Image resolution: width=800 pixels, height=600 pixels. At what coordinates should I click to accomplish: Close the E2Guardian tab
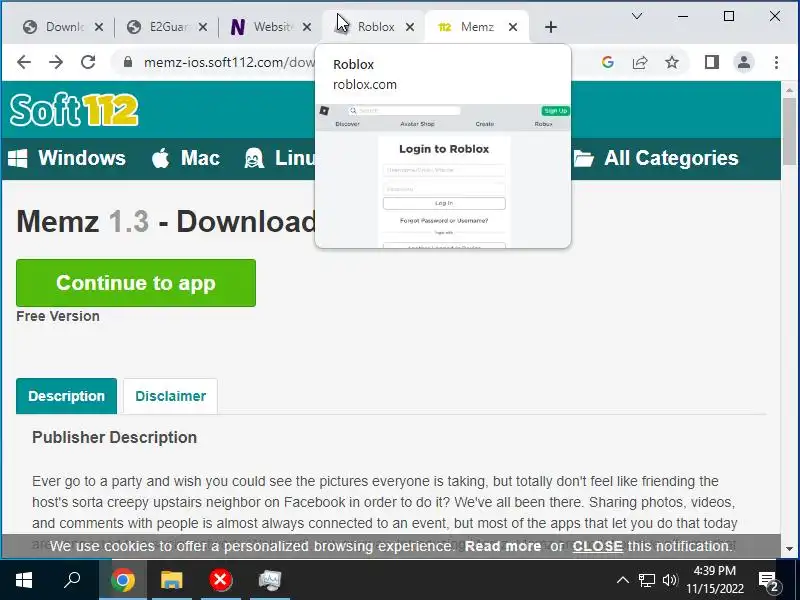point(203,27)
